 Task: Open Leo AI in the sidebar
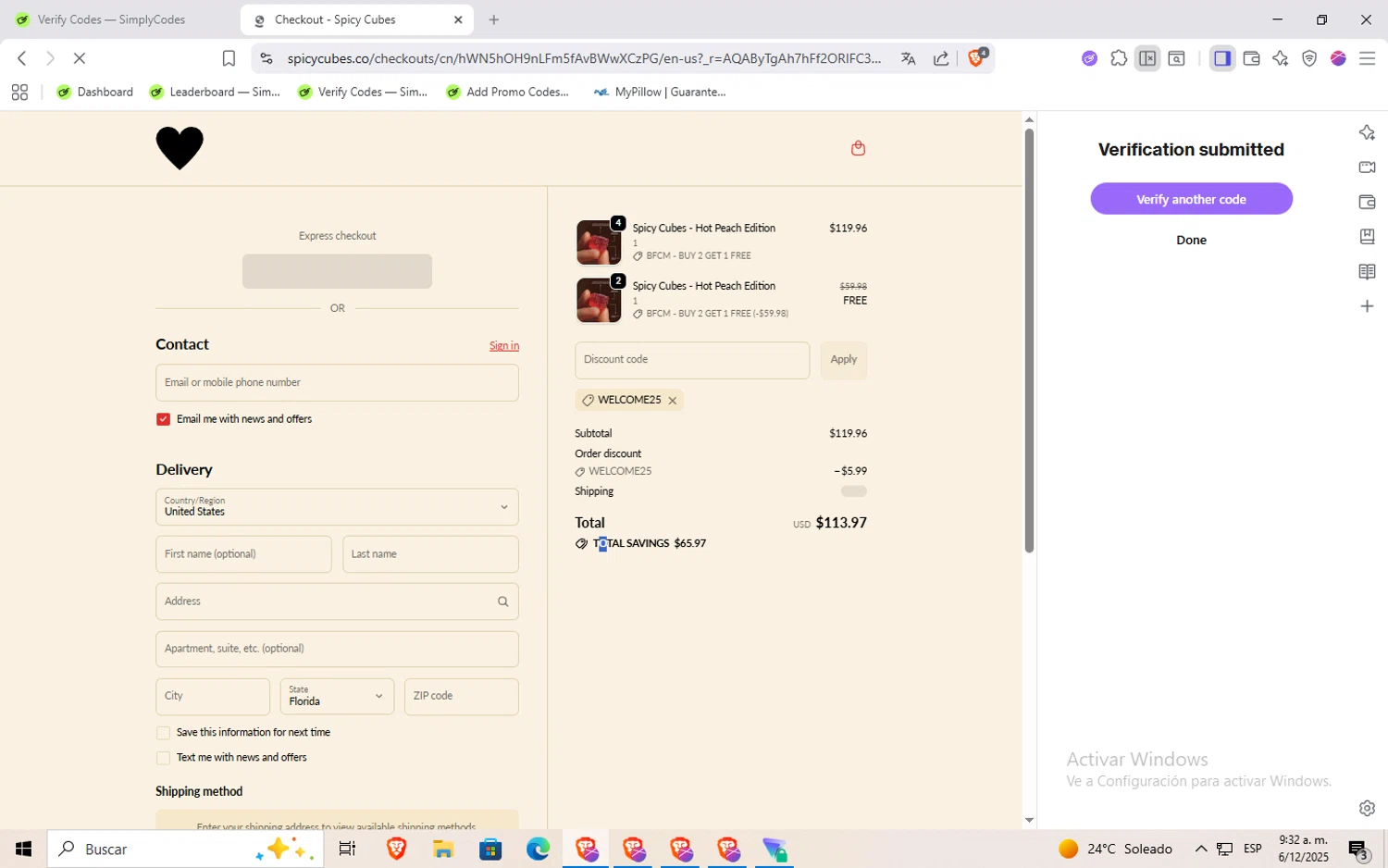[1367, 132]
